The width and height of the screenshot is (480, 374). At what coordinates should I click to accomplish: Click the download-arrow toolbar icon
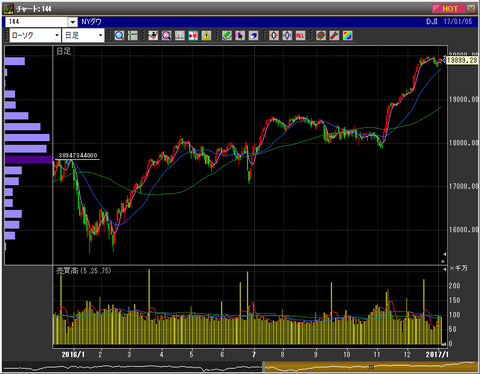[x=153, y=35]
